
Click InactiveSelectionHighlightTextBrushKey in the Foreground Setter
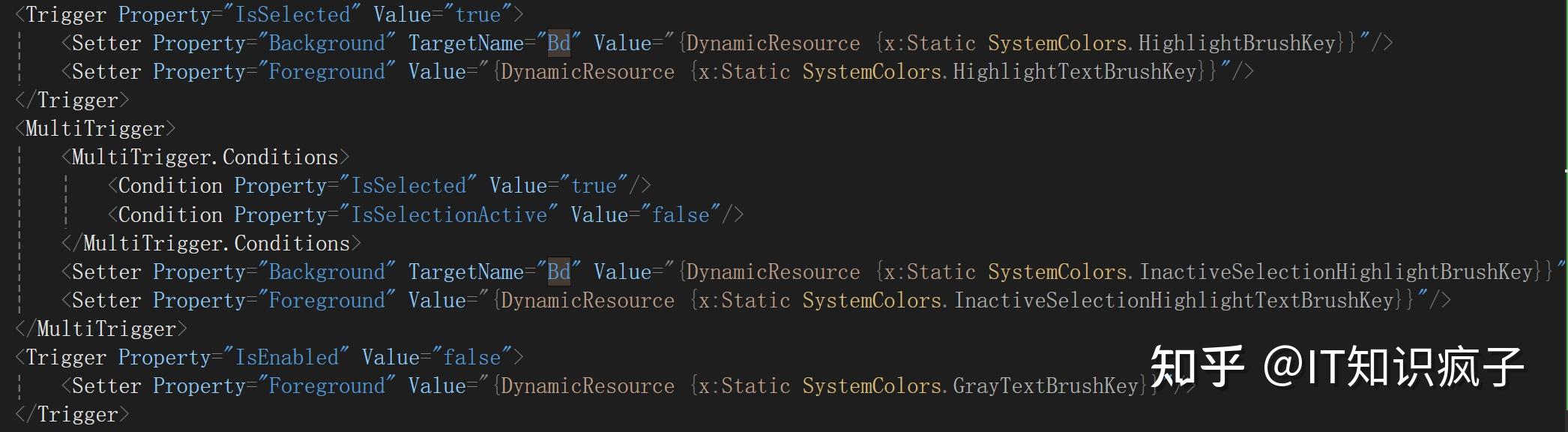pos(1174,301)
